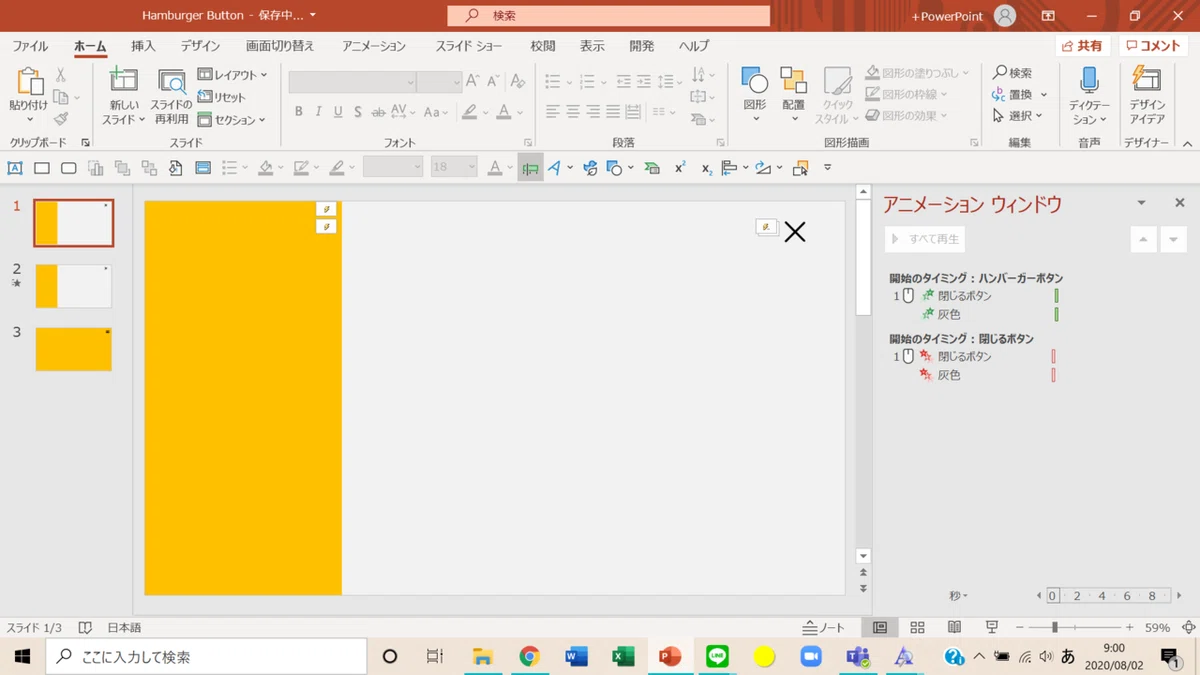Open the Zoom app from taskbar
1200x675 pixels.
tap(810, 656)
